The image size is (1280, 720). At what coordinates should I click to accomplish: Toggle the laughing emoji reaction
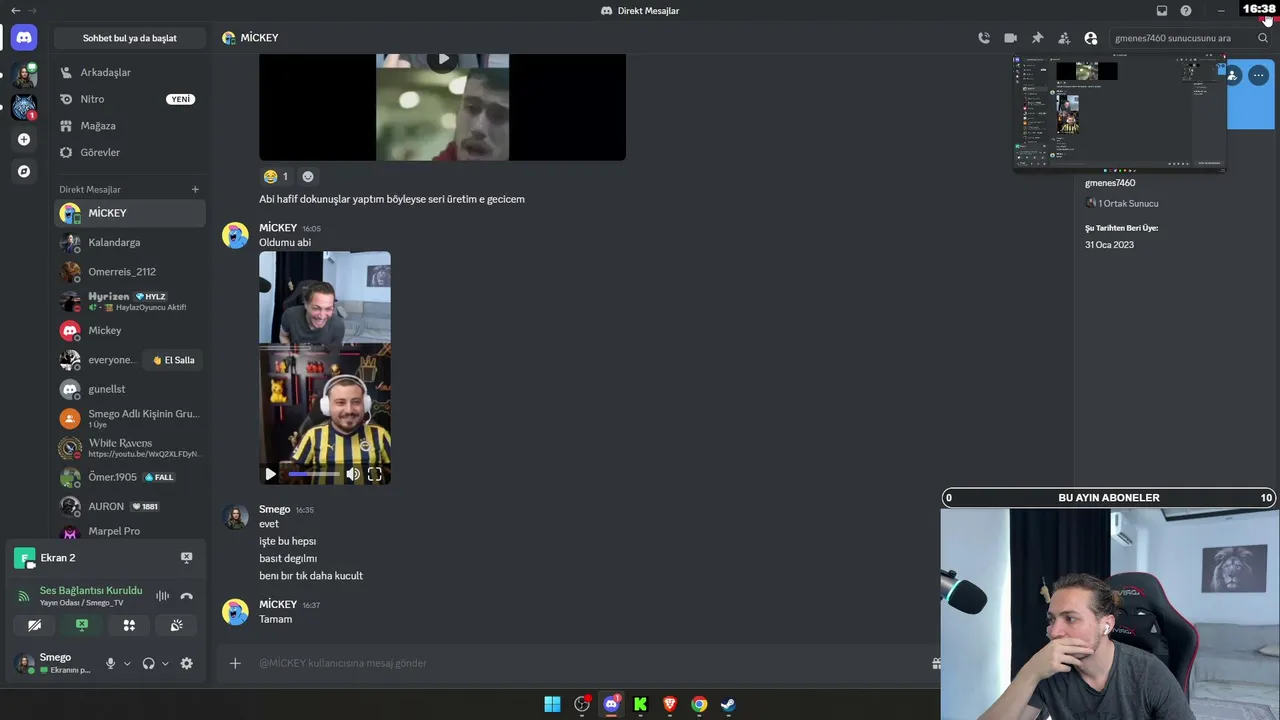pos(275,177)
